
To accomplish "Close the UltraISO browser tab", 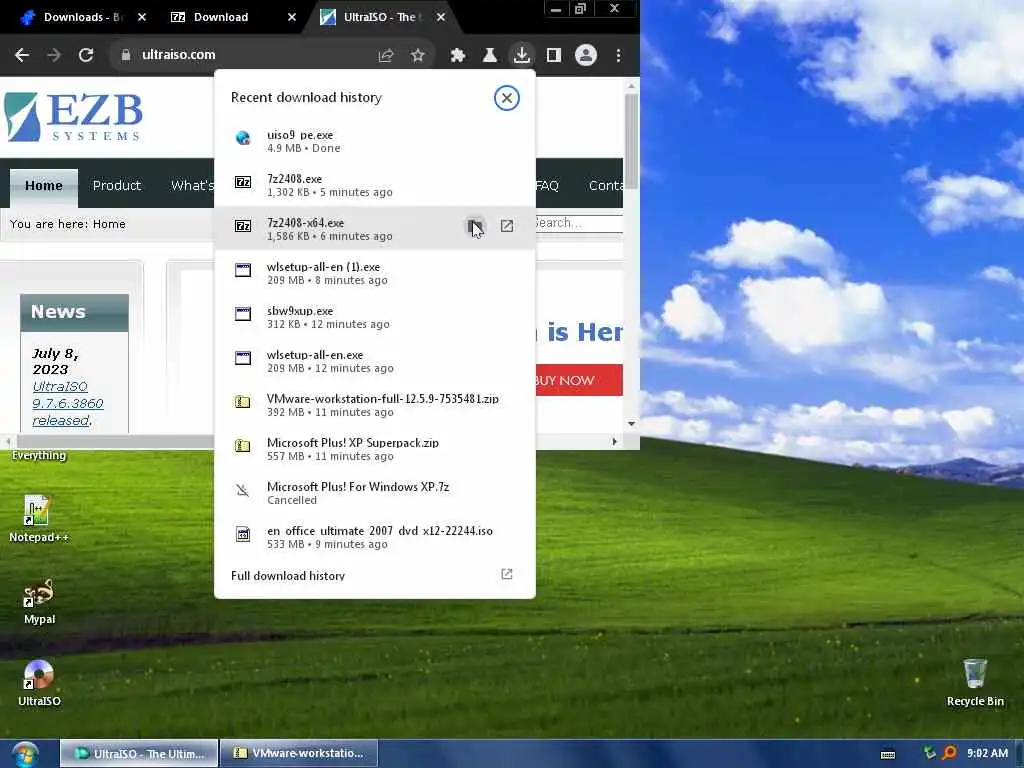I will [441, 18].
